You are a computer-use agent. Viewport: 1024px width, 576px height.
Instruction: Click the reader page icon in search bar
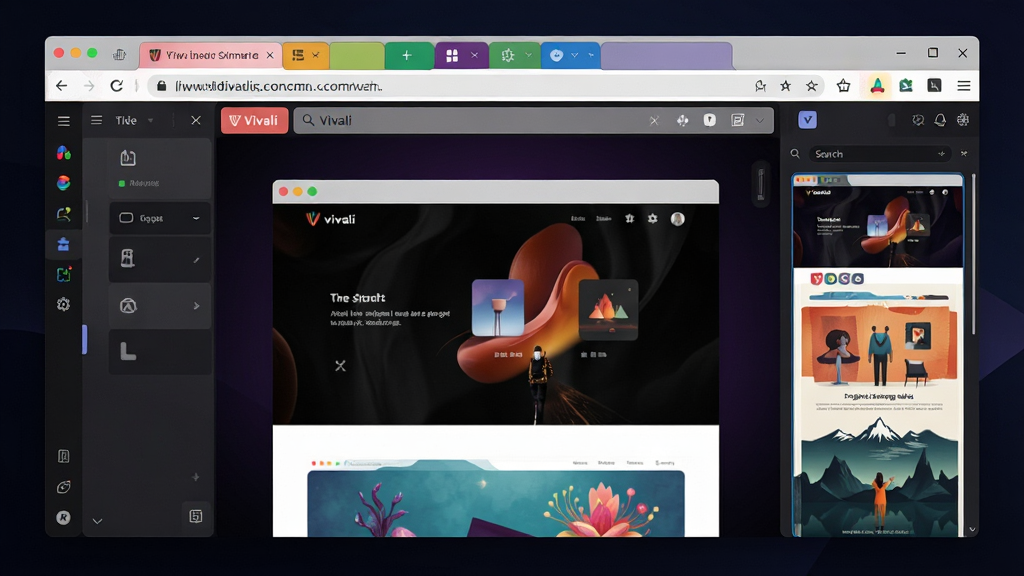tap(738, 120)
